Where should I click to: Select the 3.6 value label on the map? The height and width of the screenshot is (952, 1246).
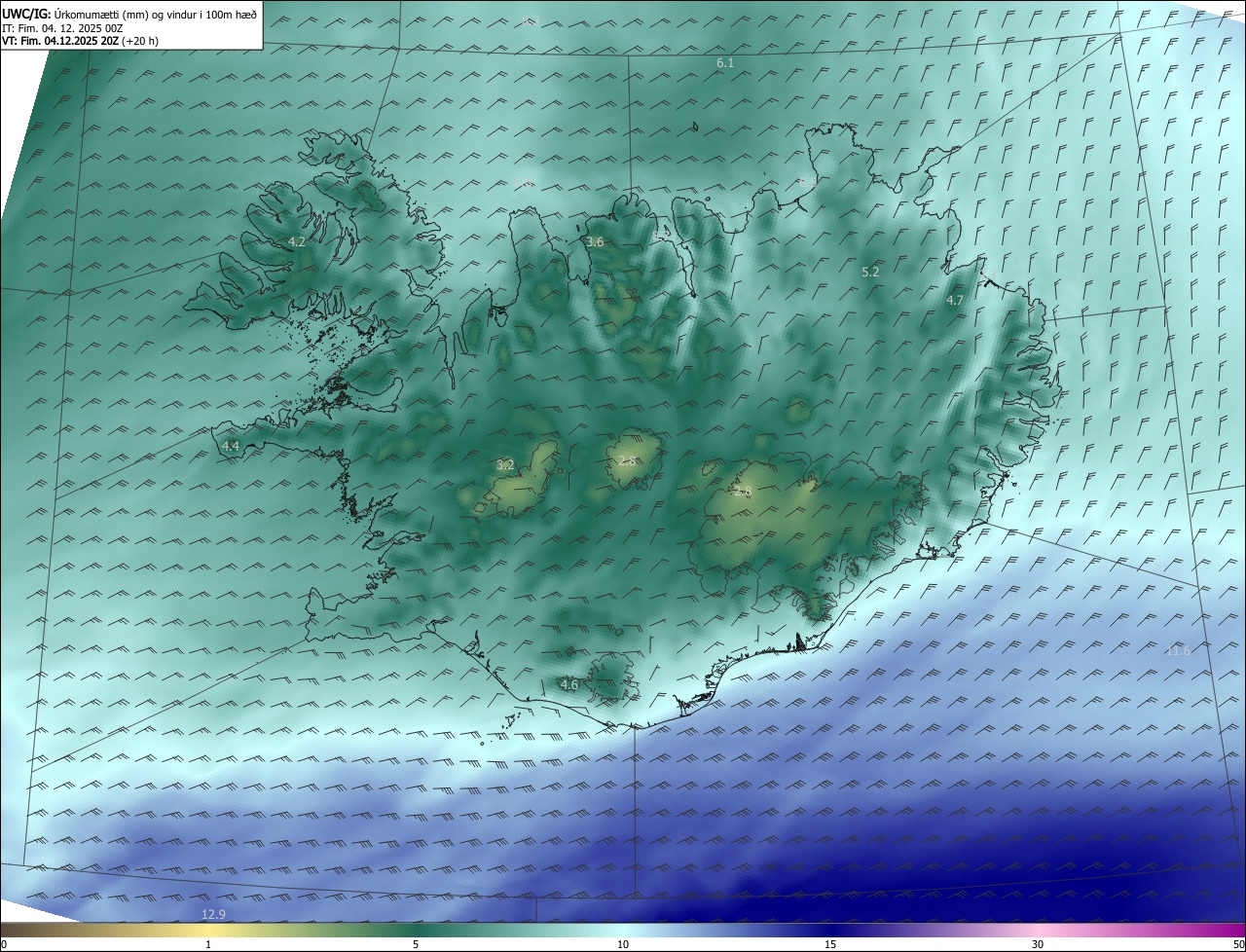point(595,241)
